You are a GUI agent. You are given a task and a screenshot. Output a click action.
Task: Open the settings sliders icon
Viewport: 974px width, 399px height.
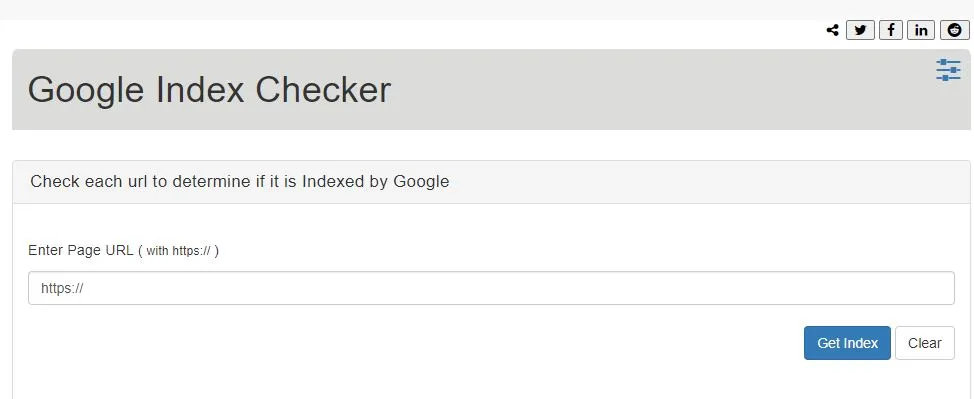(948, 70)
